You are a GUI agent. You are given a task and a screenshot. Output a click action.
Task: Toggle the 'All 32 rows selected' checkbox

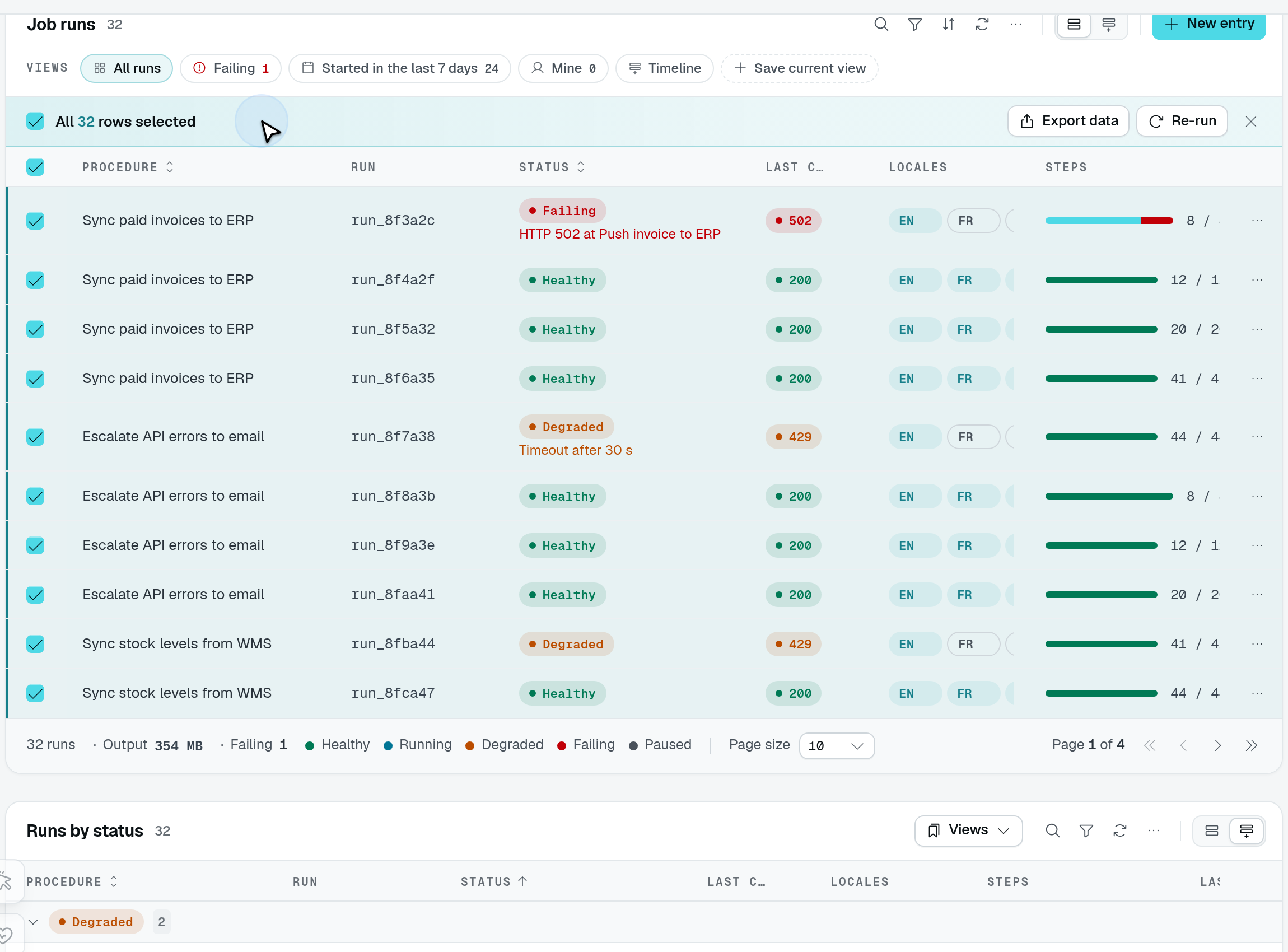[x=35, y=122]
